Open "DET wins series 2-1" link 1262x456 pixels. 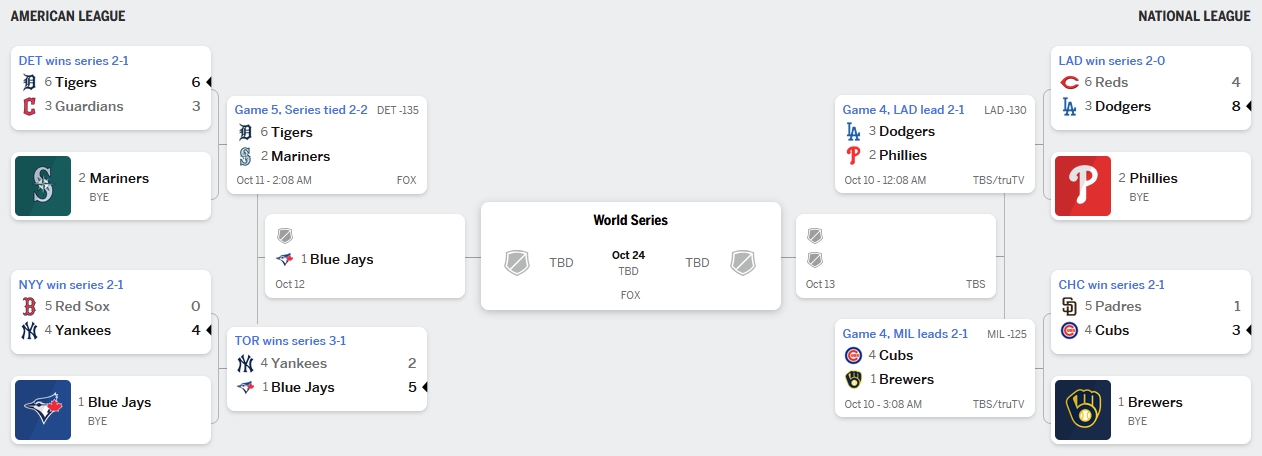point(73,61)
